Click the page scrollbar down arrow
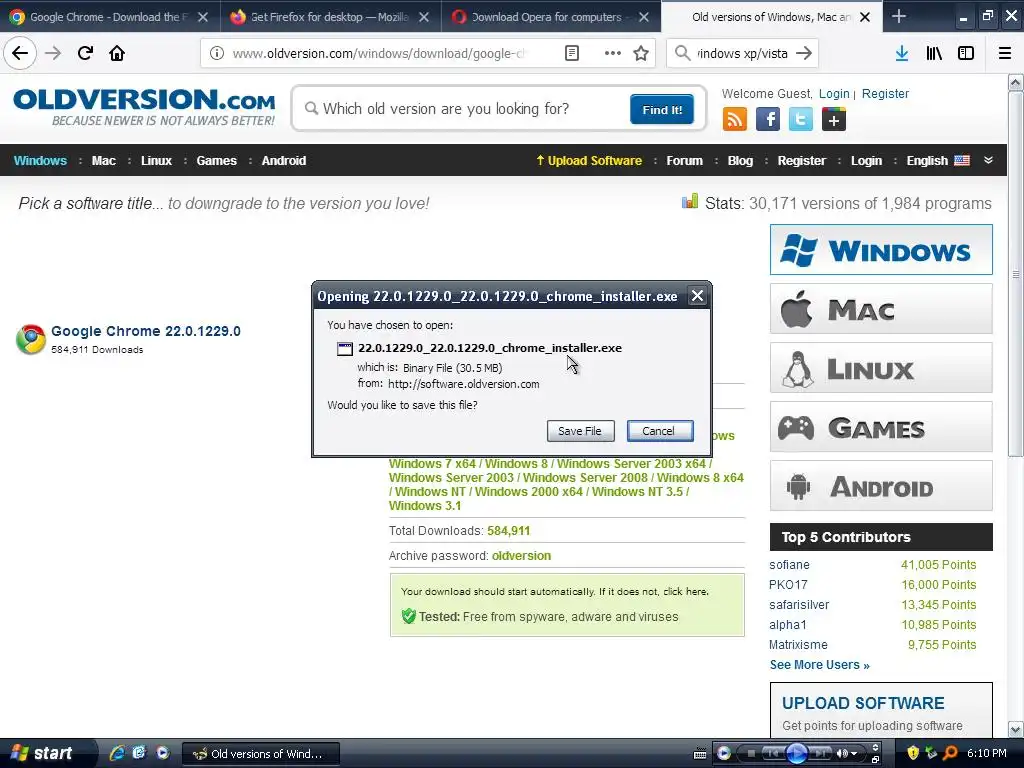This screenshot has width=1024, height=768. tap(1016, 729)
